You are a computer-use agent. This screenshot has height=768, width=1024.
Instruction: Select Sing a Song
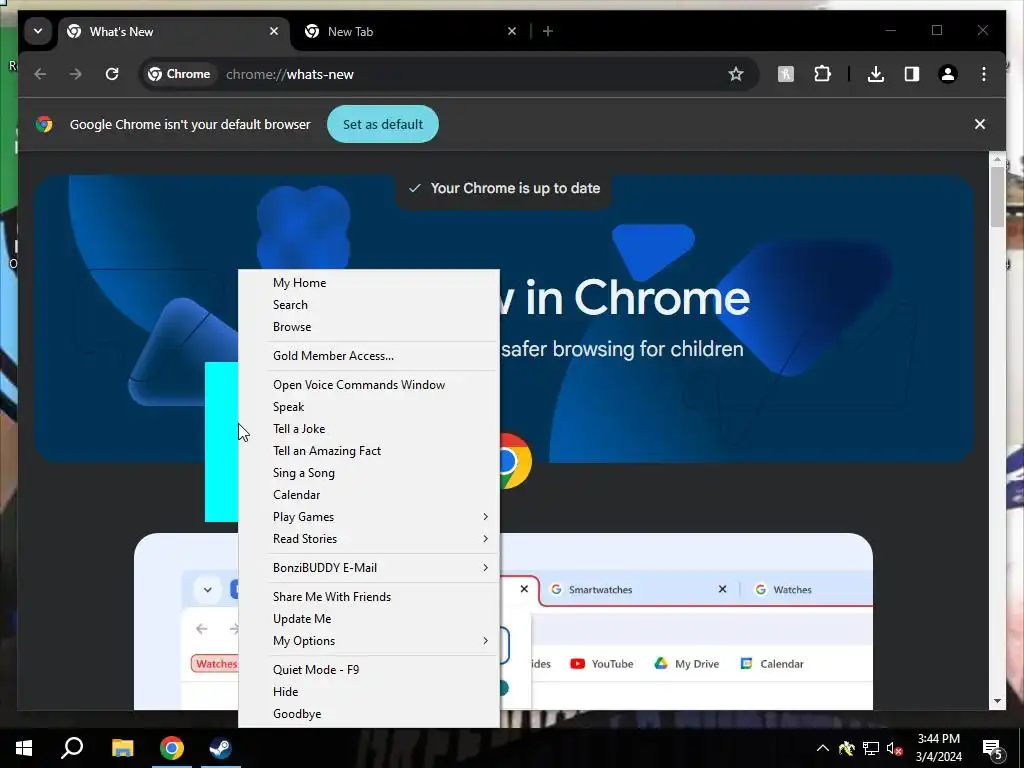pos(369,473)
